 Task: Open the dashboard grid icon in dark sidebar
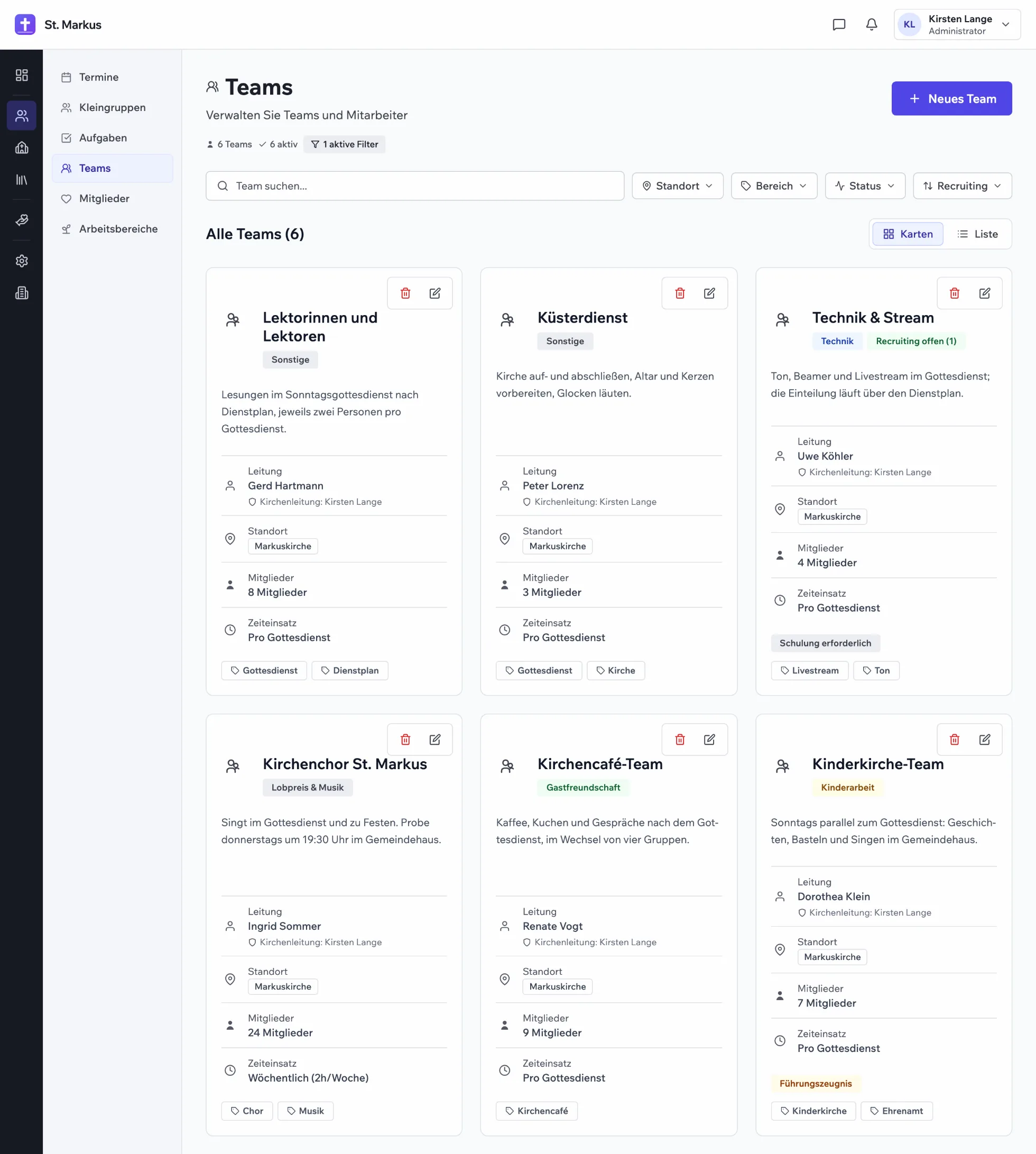(x=22, y=75)
